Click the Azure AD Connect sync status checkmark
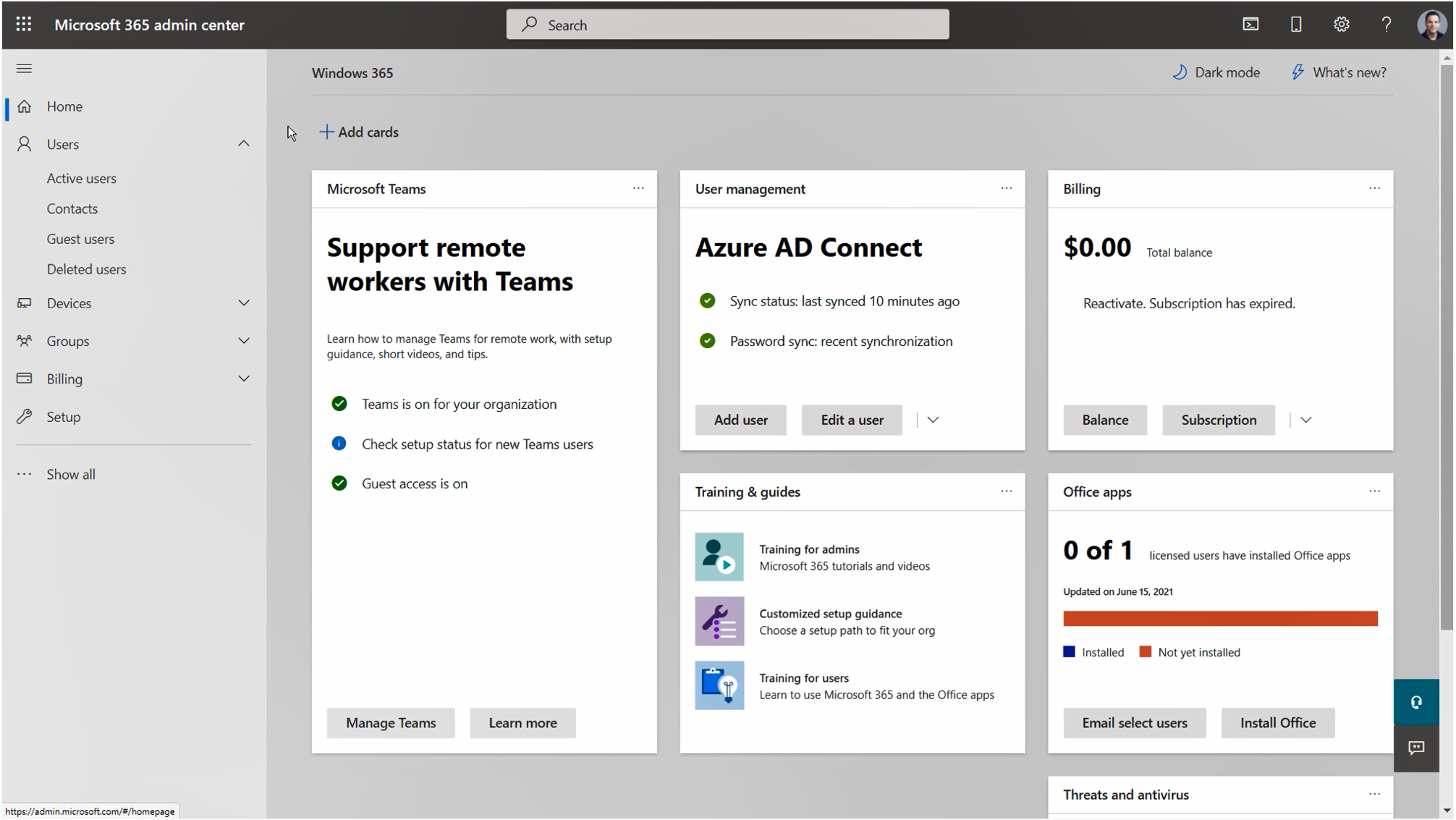The image size is (1456, 820). [707, 300]
